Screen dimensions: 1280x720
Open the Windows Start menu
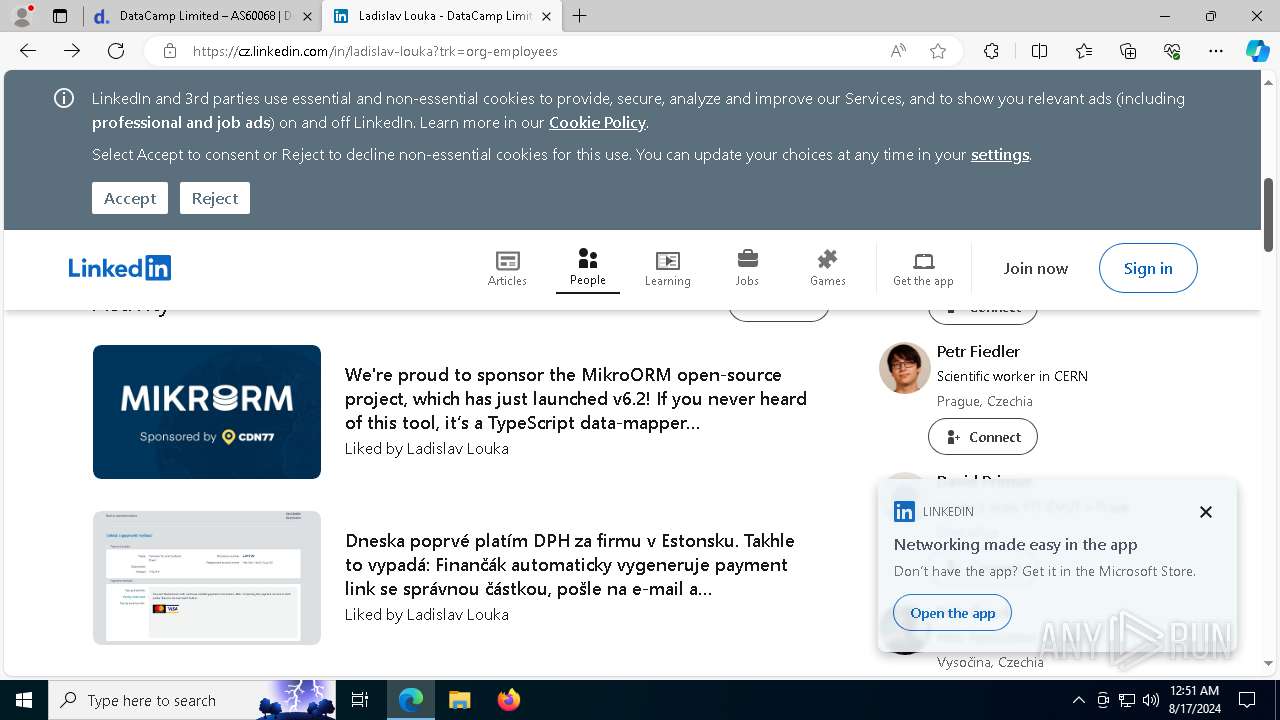(x=23, y=700)
